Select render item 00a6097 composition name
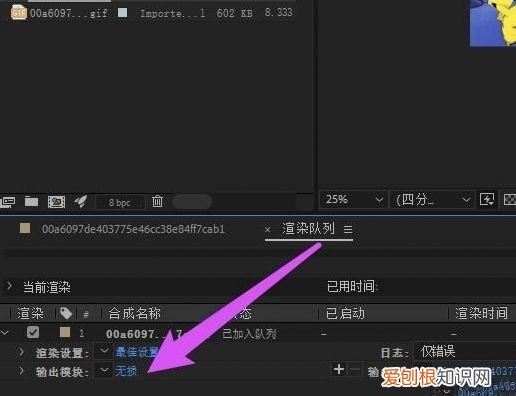Image resolution: width=516 pixels, height=396 pixels. [x=144, y=334]
